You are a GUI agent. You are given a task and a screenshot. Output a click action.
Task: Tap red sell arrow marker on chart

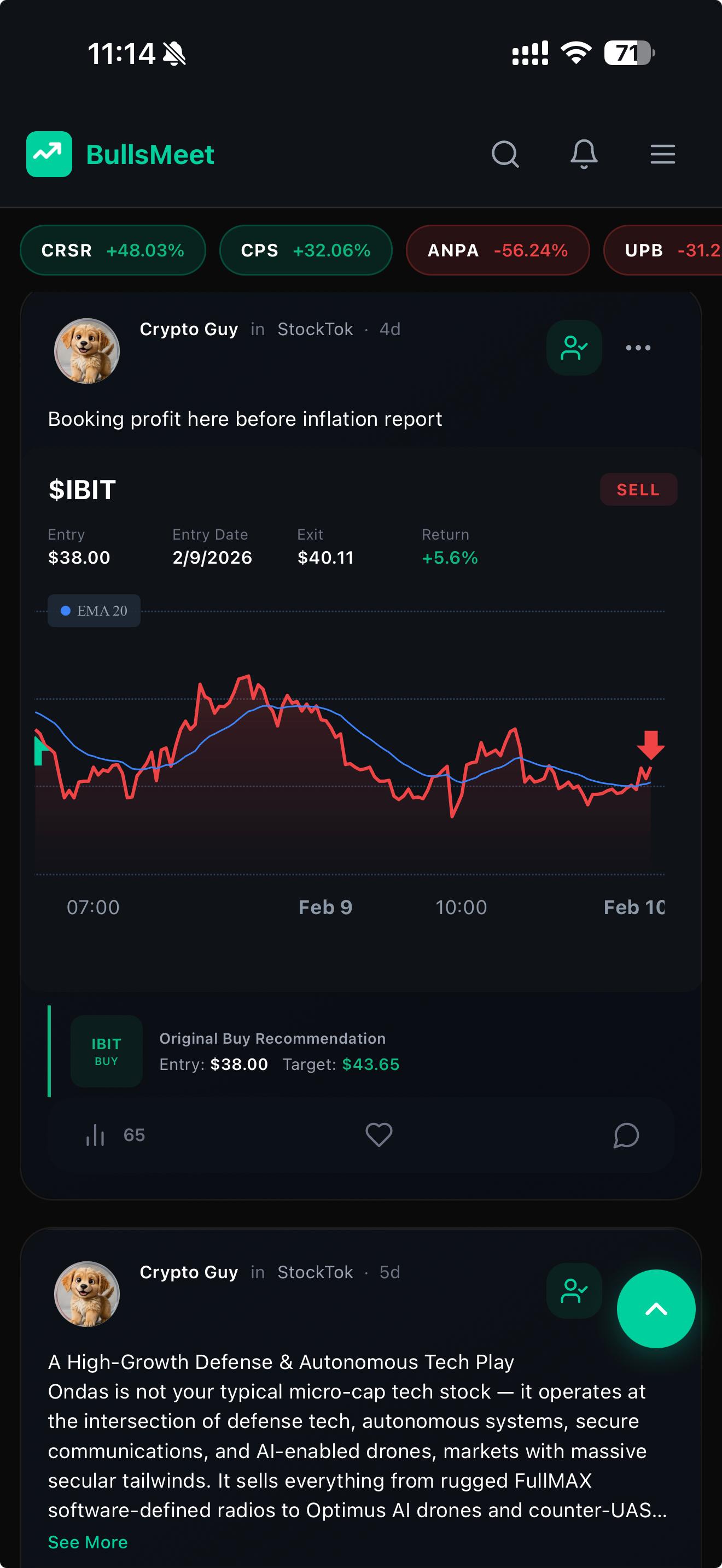click(650, 745)
